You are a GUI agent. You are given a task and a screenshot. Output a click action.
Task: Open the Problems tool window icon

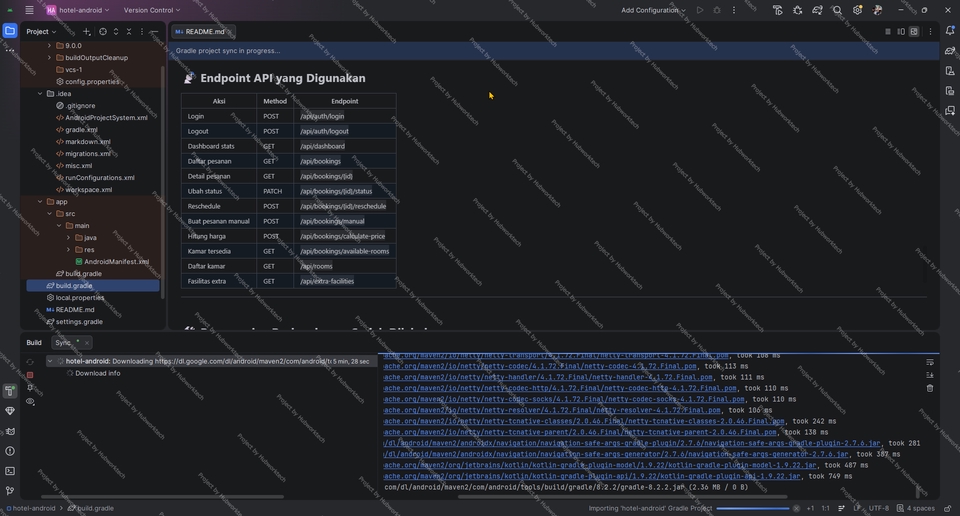click(x=10, y=451)
